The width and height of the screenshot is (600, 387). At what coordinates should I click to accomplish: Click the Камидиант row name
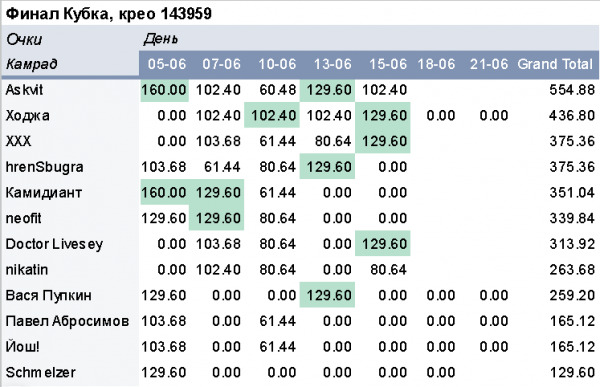(x=44, y=193)
